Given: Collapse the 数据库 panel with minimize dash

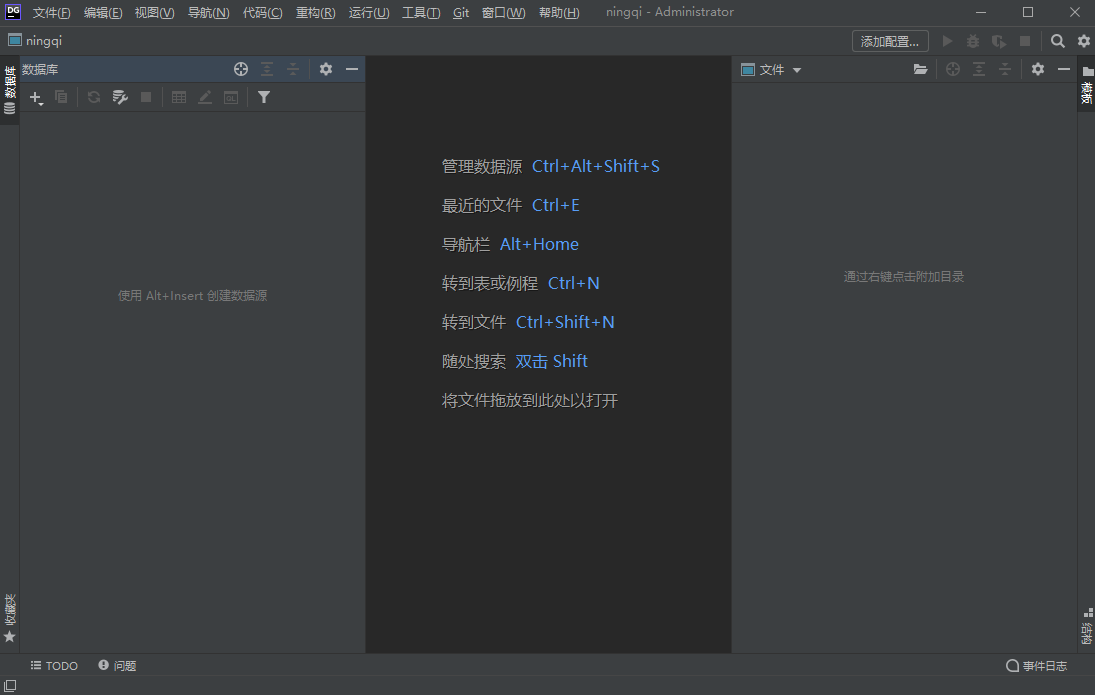Looking at the screenshot, I should (352, 69).
